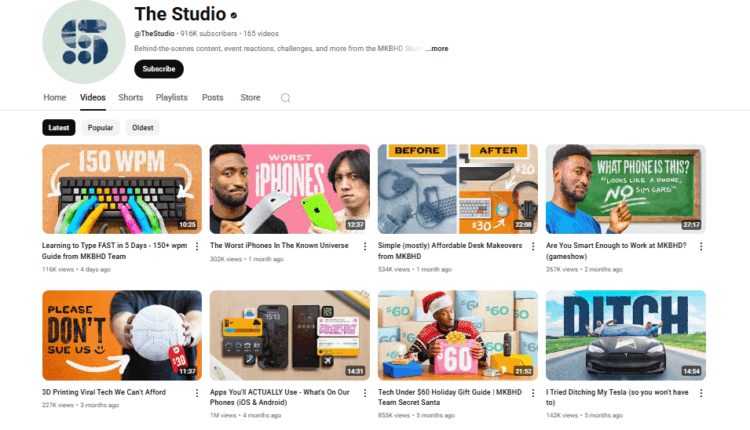This screenshot has height=430, width=750.
Task: Open the Playlists tab
Action: [172, 98]
